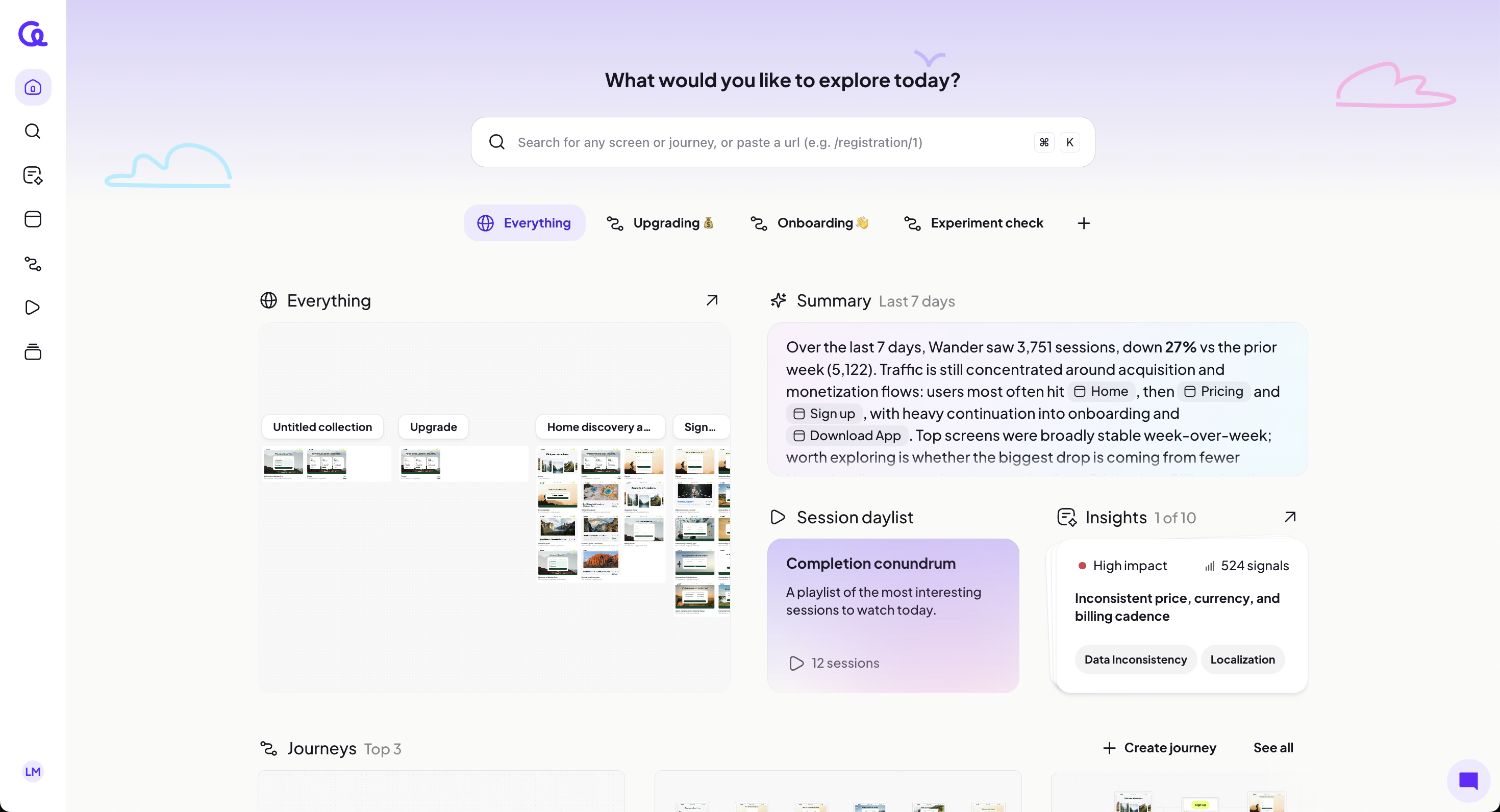The width and height of the screenshot is (1500, 812).
Task: Select the Experiment check tab
Action: pyautogui.click(x=973, y=223)
